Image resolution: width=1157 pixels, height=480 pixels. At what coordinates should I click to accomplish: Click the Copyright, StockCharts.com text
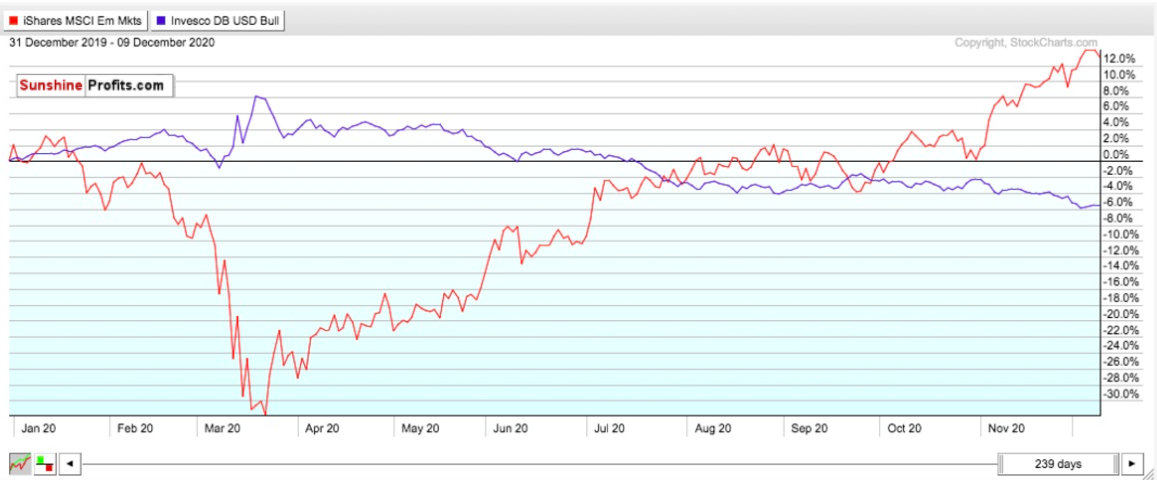[x=1026, y=43]
